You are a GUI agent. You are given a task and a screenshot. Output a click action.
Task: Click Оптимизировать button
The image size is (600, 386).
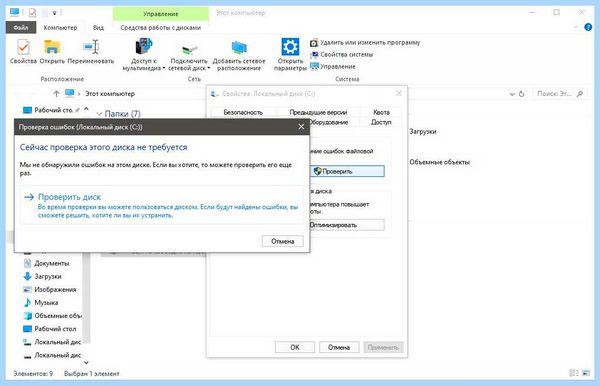pos(347,225)
